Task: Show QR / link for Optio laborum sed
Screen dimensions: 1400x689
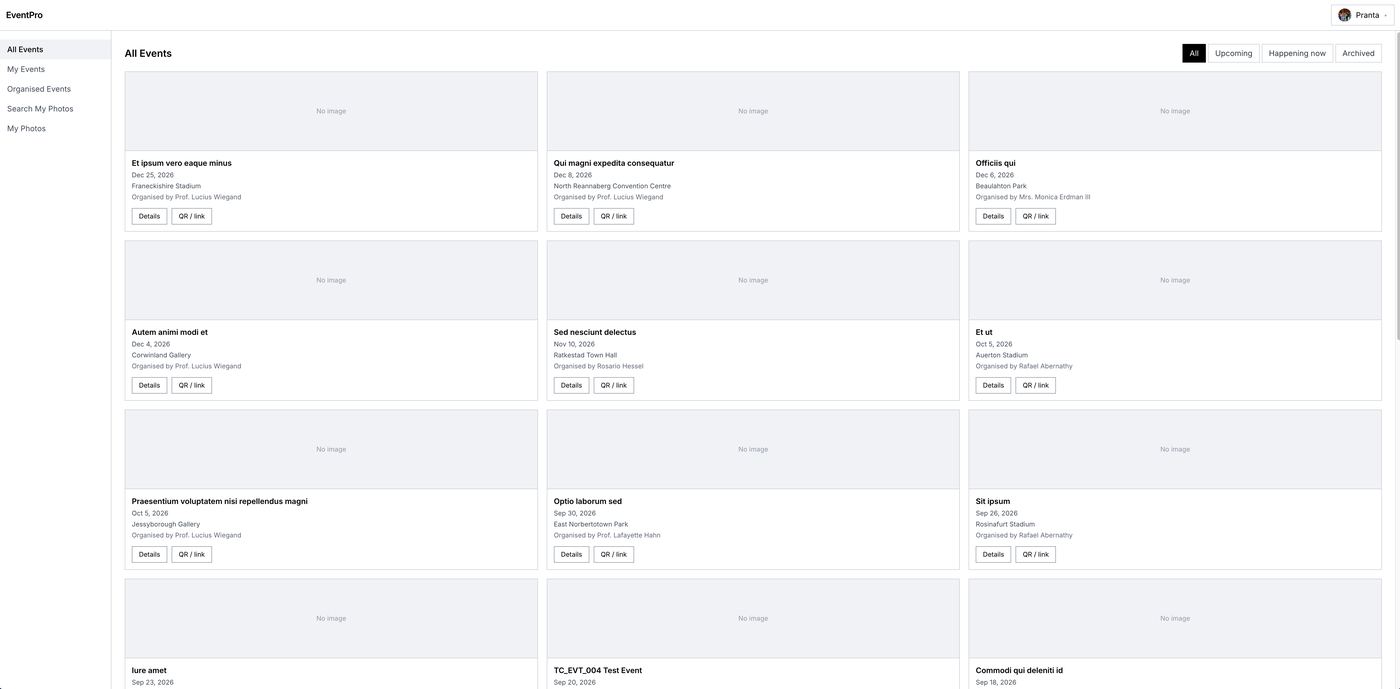Action: pyautogui.click(x=614, y=554)
